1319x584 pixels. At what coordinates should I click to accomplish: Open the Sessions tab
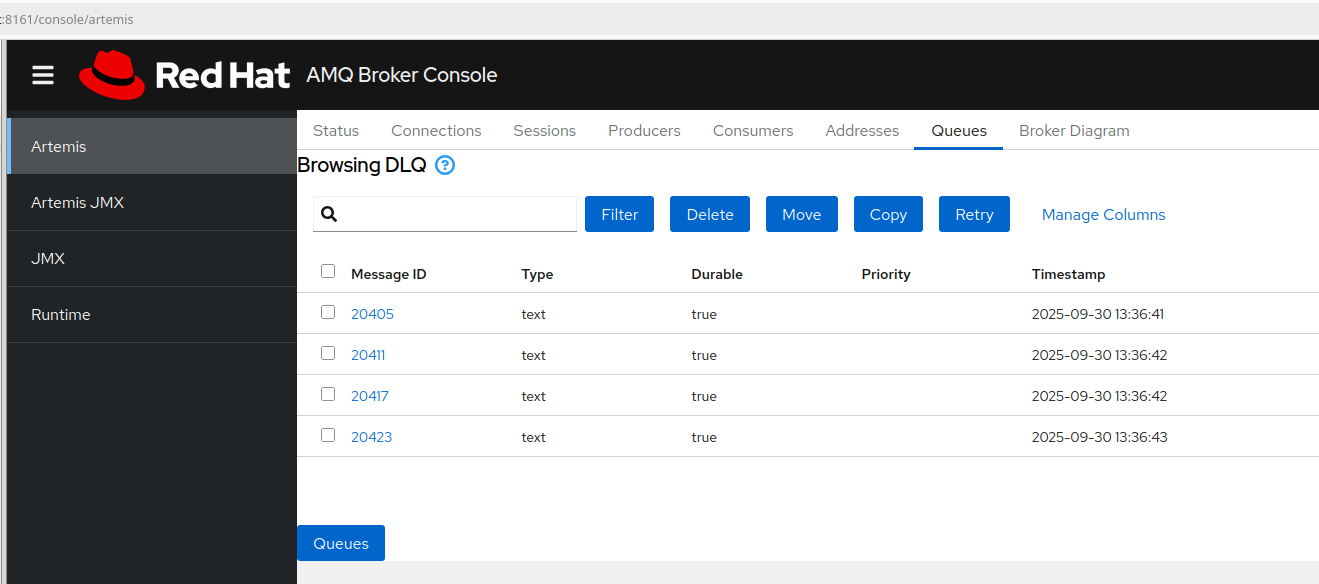point(545,131)
